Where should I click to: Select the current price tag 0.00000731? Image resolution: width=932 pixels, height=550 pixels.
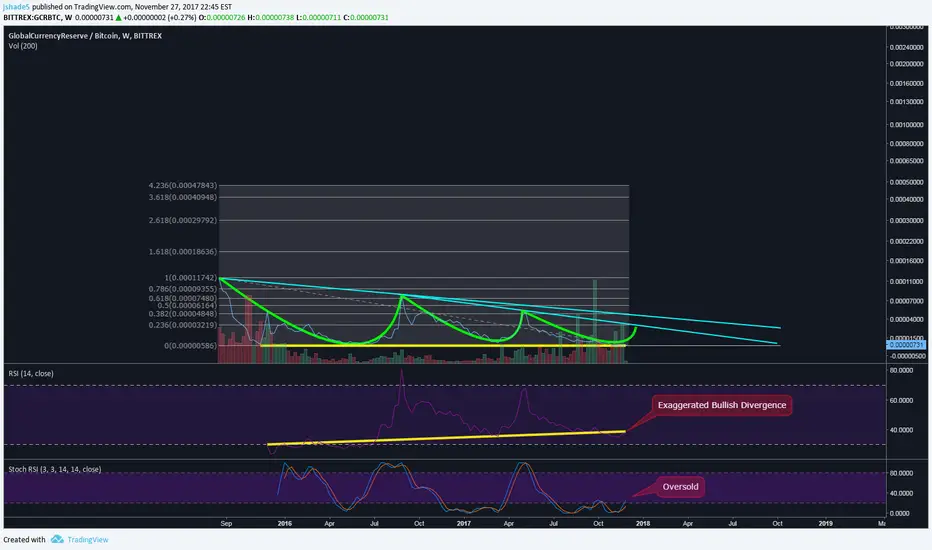coord(906,345)
